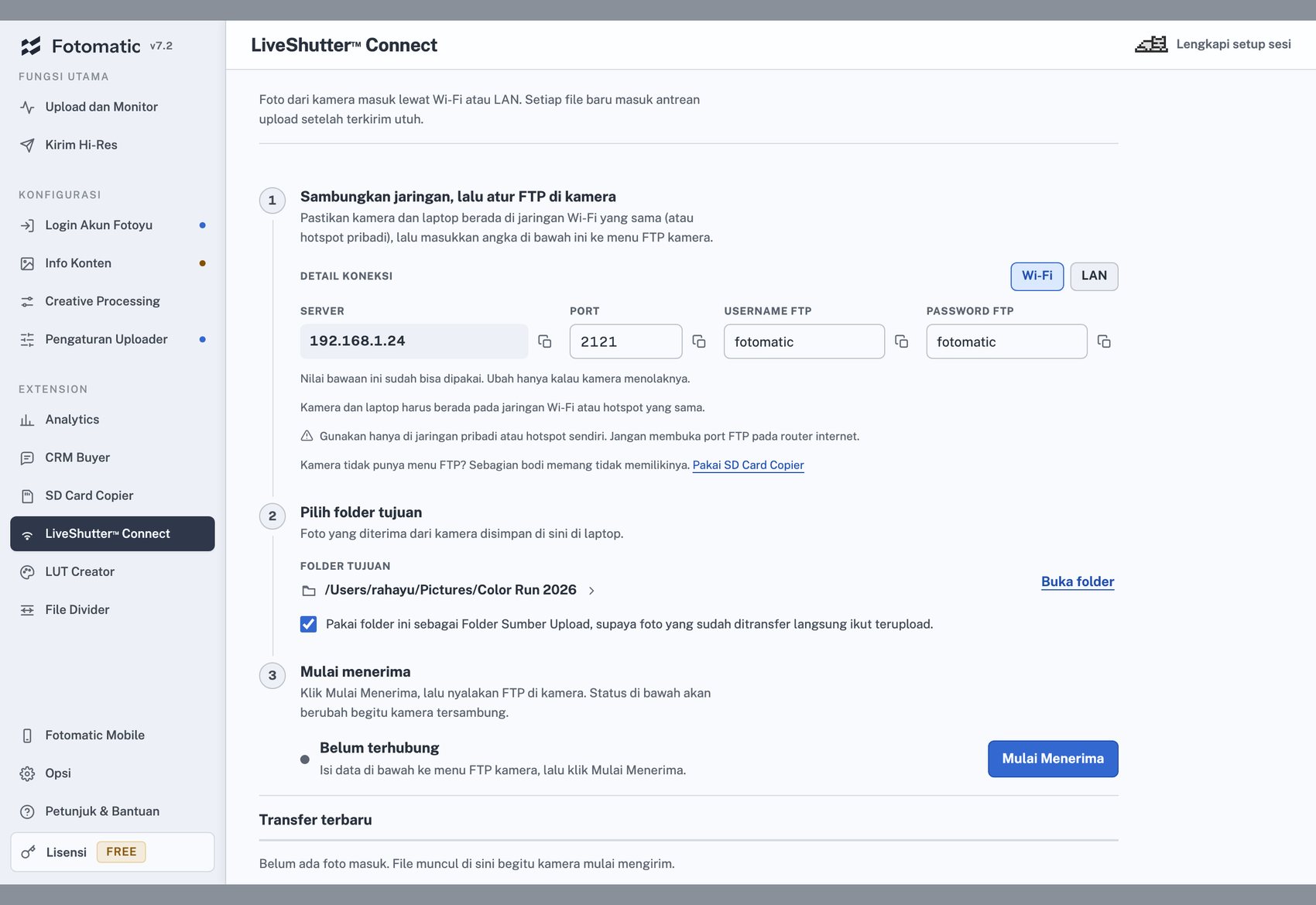The width and height of the screenshot is (1316, 905).
Task: Click the Belum terhubung status text
Action: point(379,748)
